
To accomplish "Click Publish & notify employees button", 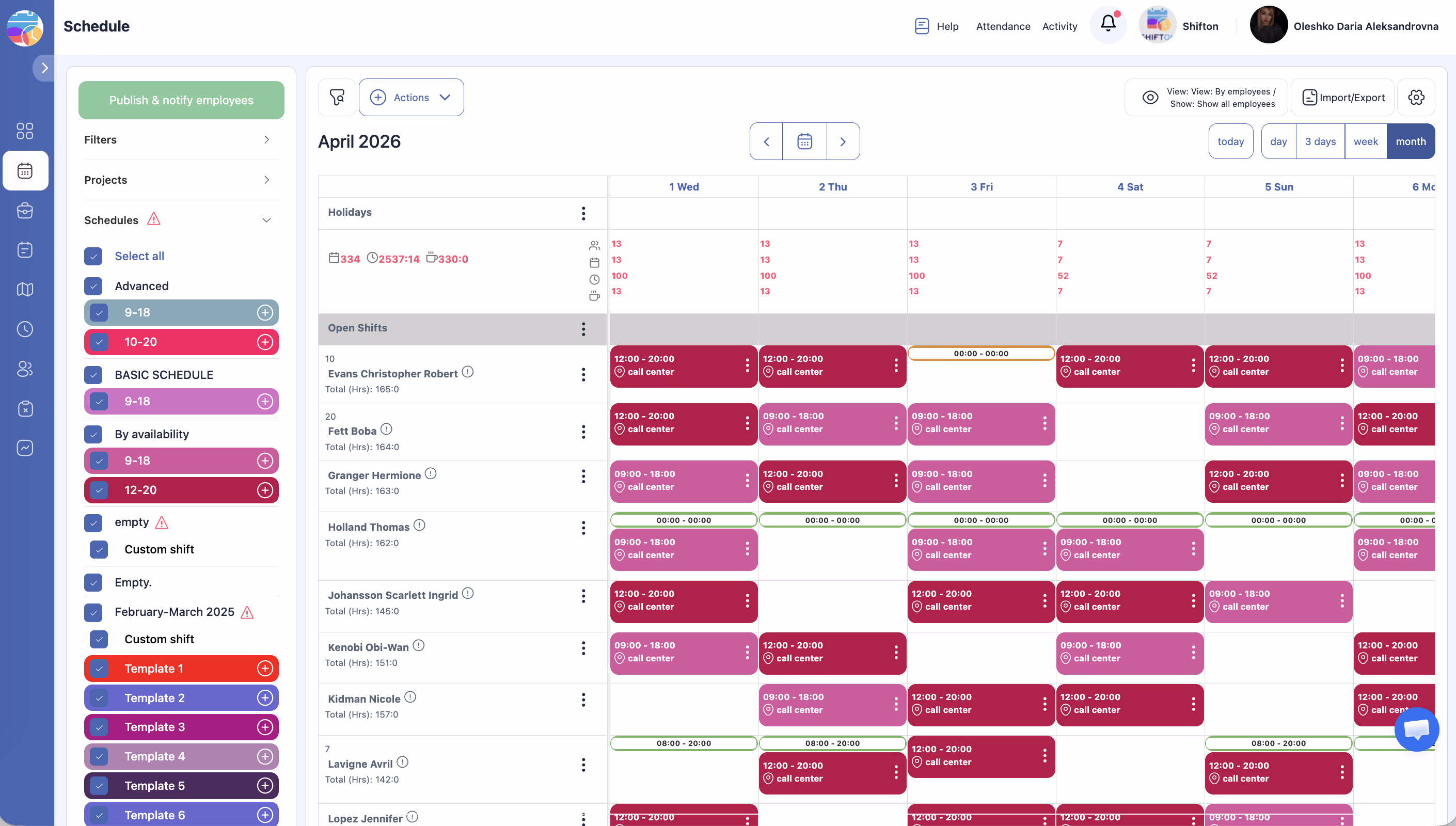I will coord(181,101).
